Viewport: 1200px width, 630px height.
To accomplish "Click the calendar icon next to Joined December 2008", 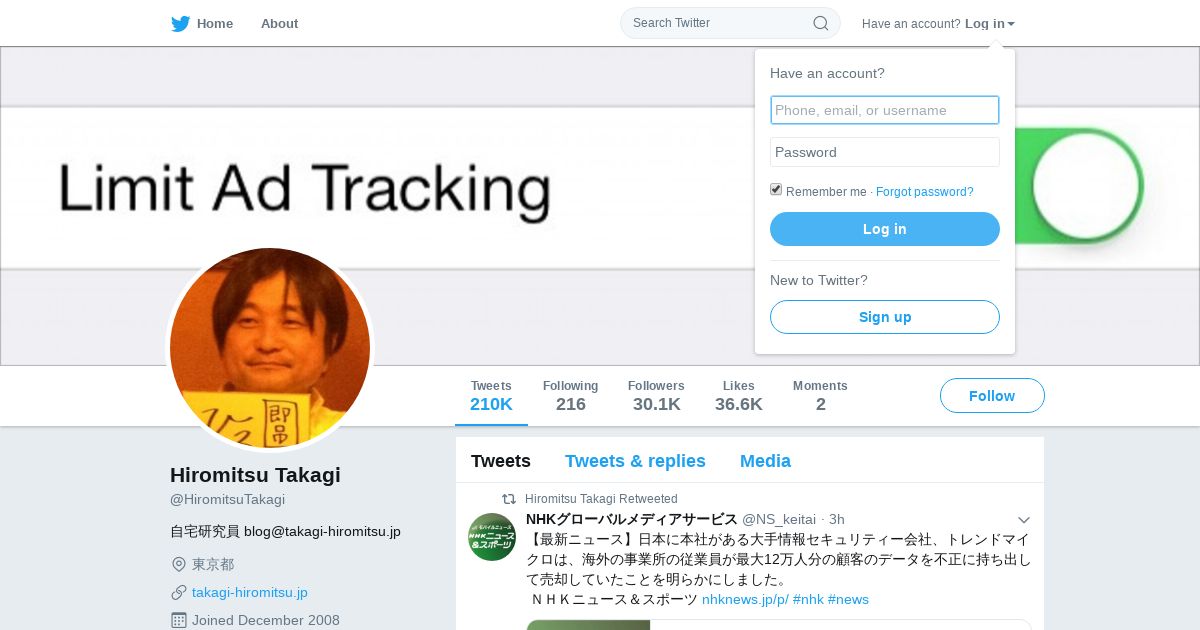I will tap(179, 620).
